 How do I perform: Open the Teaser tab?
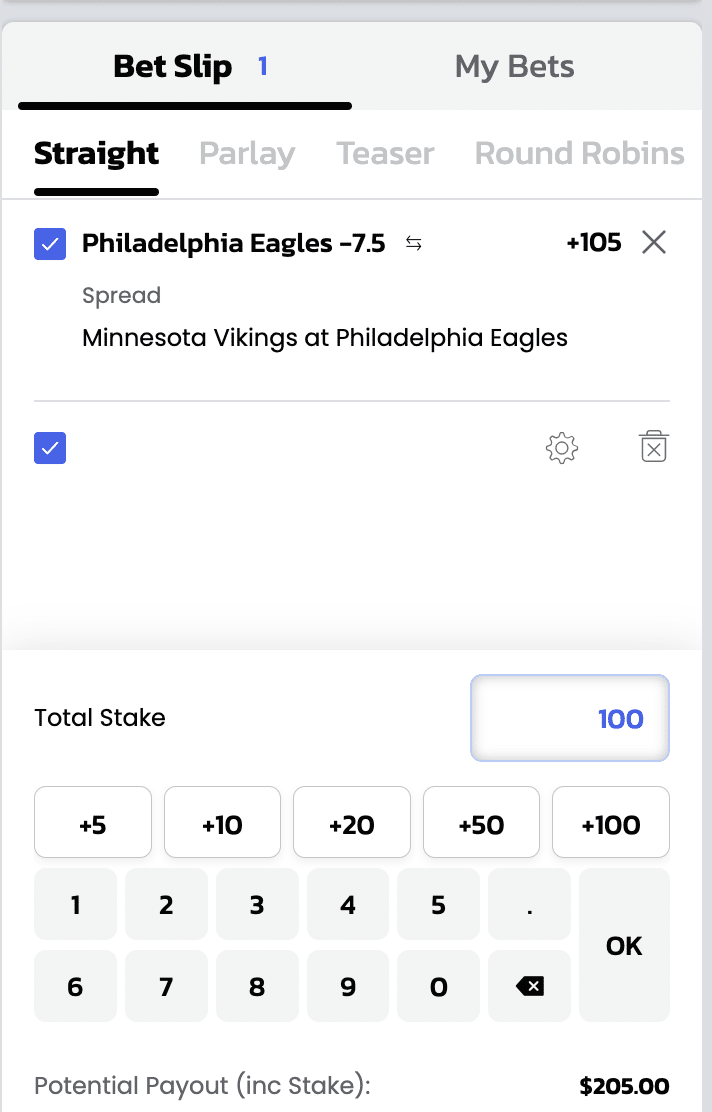click(x=385, y=153)
